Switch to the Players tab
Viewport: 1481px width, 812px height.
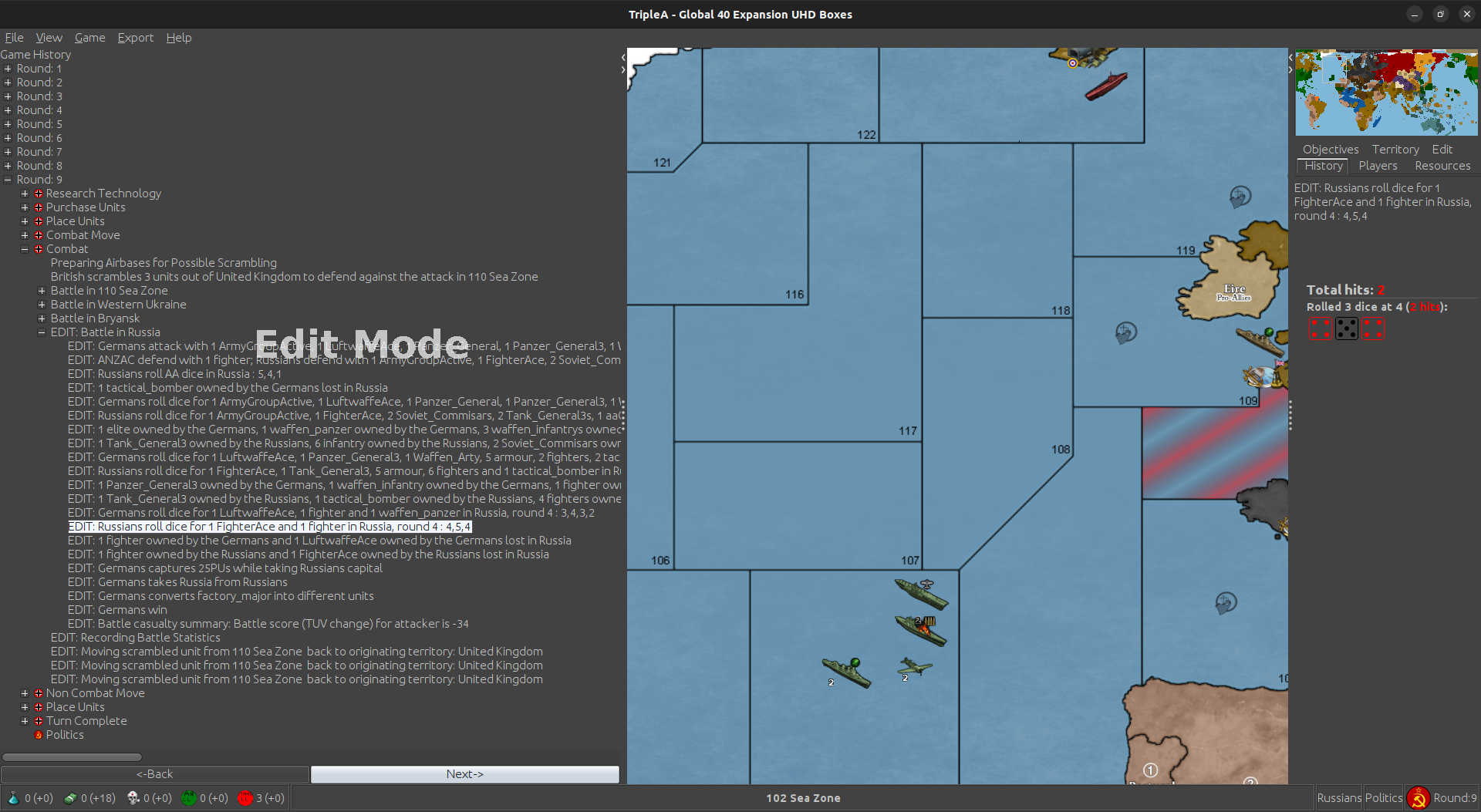point(1378,166)
